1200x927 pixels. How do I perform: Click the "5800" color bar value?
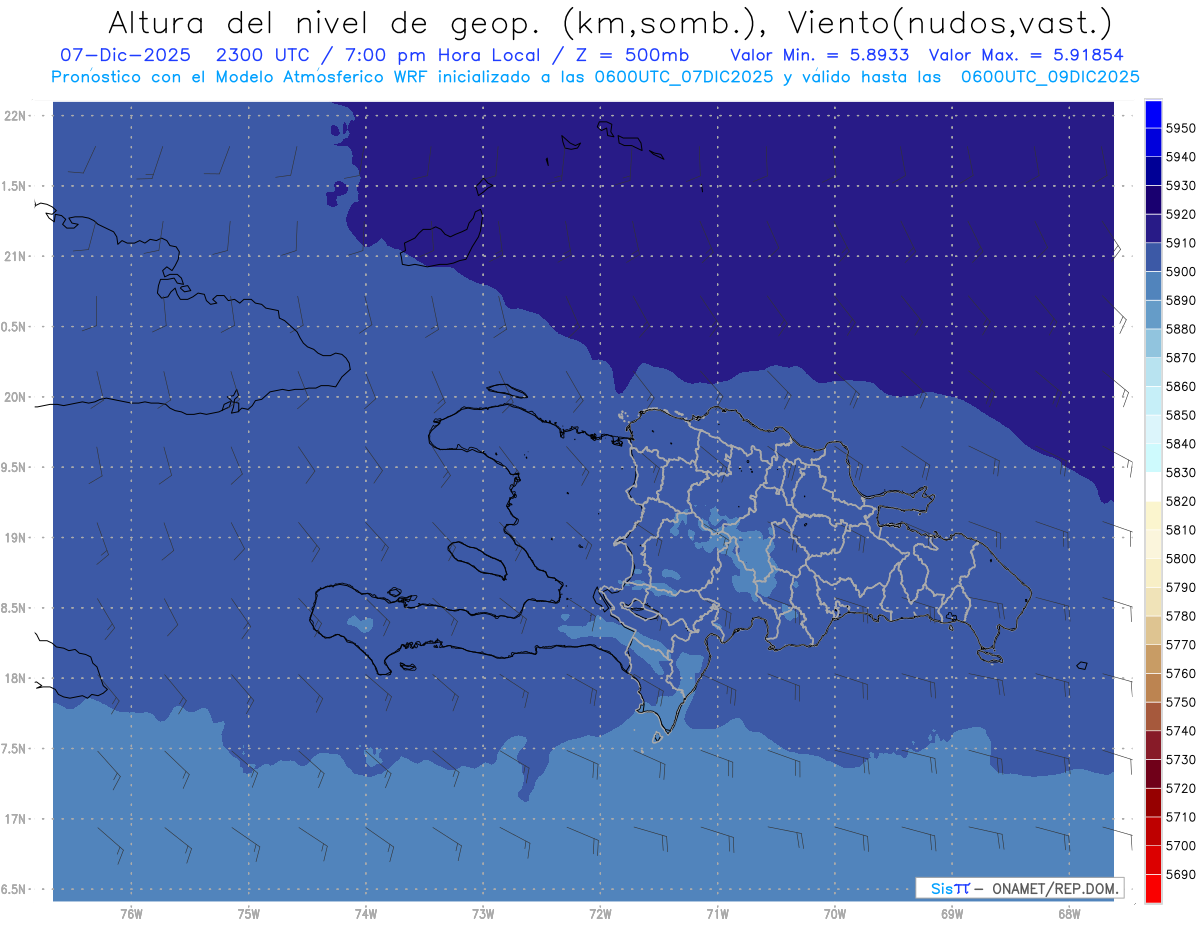click(x=1180, y=558)
